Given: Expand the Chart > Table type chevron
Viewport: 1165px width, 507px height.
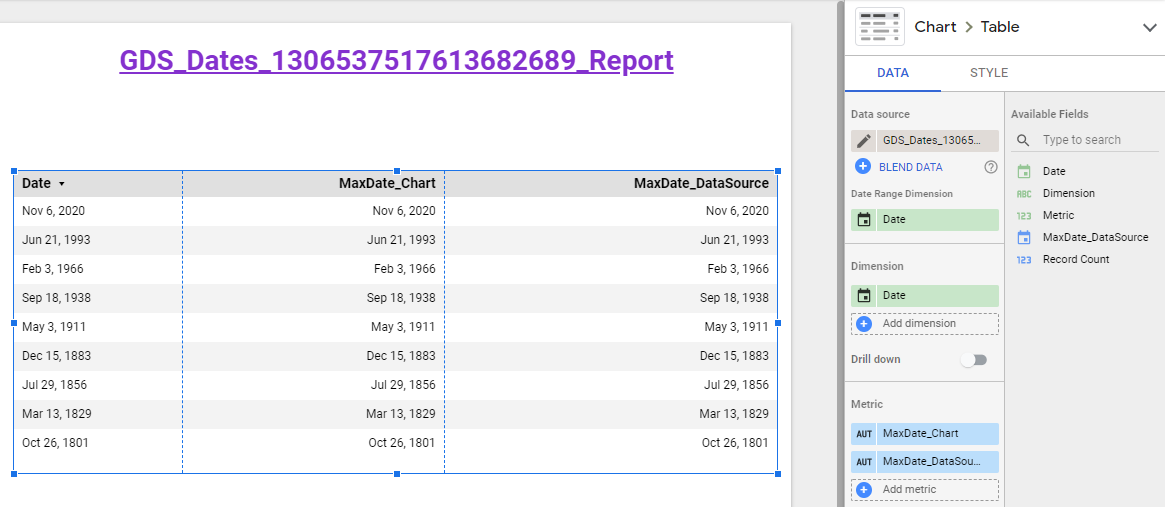Looking at the screenshot, I should 1149,28.
